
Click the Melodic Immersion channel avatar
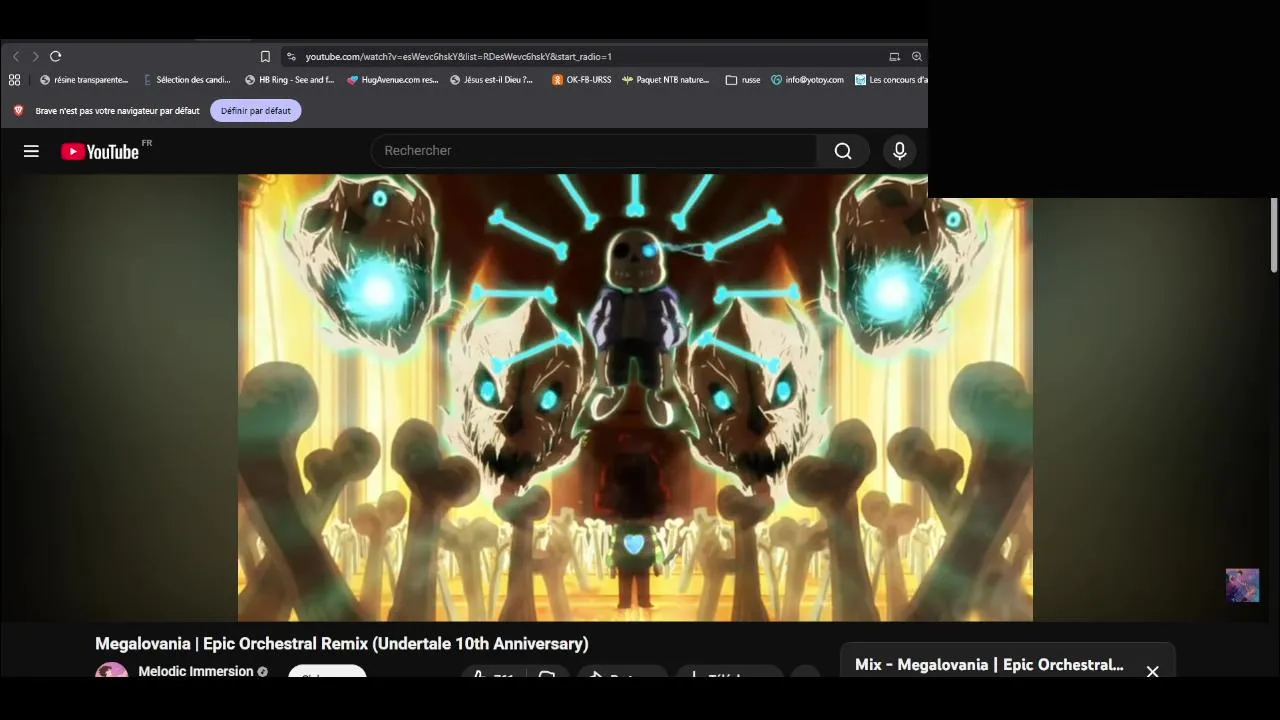click(x=111, y=671)
